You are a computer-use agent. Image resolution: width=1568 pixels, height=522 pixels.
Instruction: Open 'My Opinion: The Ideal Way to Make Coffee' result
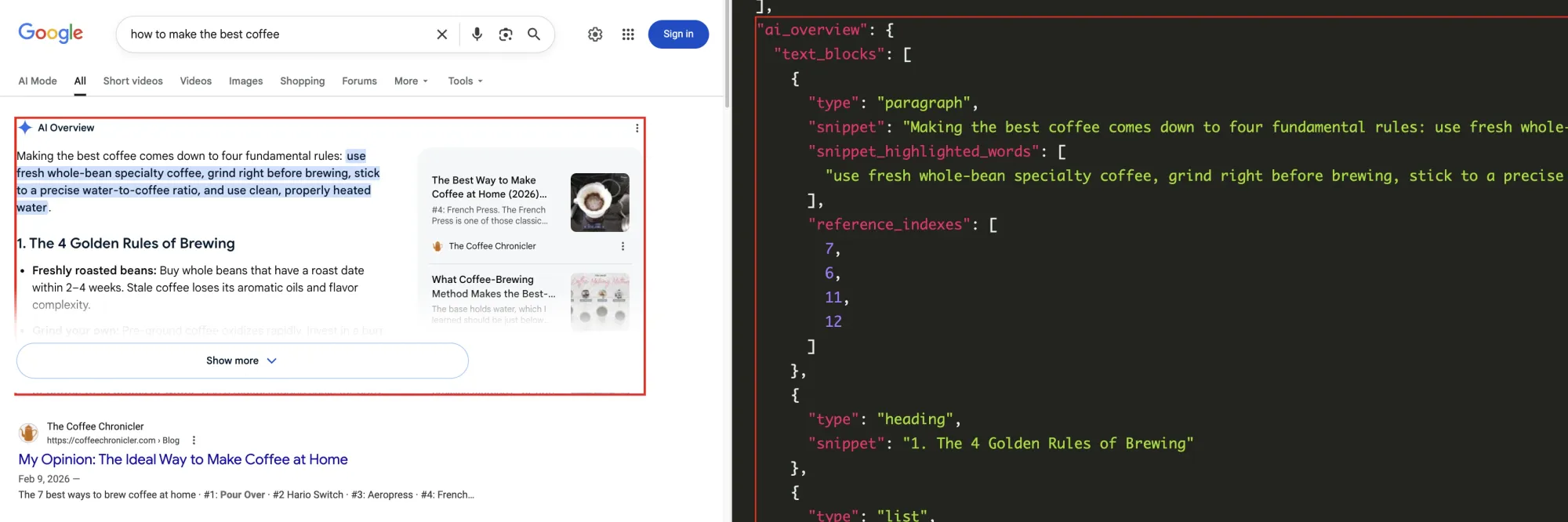[183, 459]
